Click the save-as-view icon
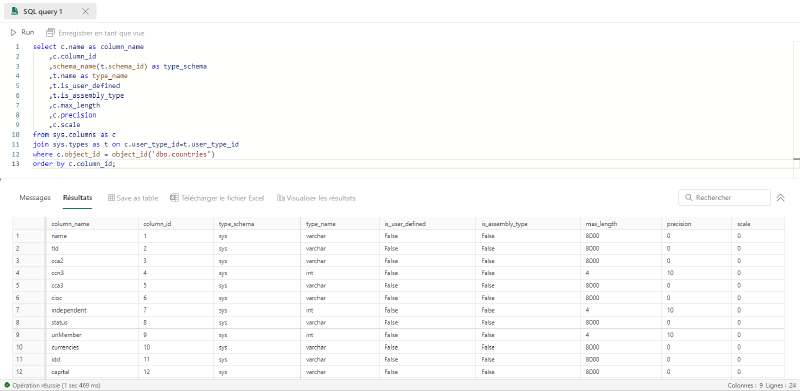The height and width of the screenshot is (391, 800). point(50,33)
